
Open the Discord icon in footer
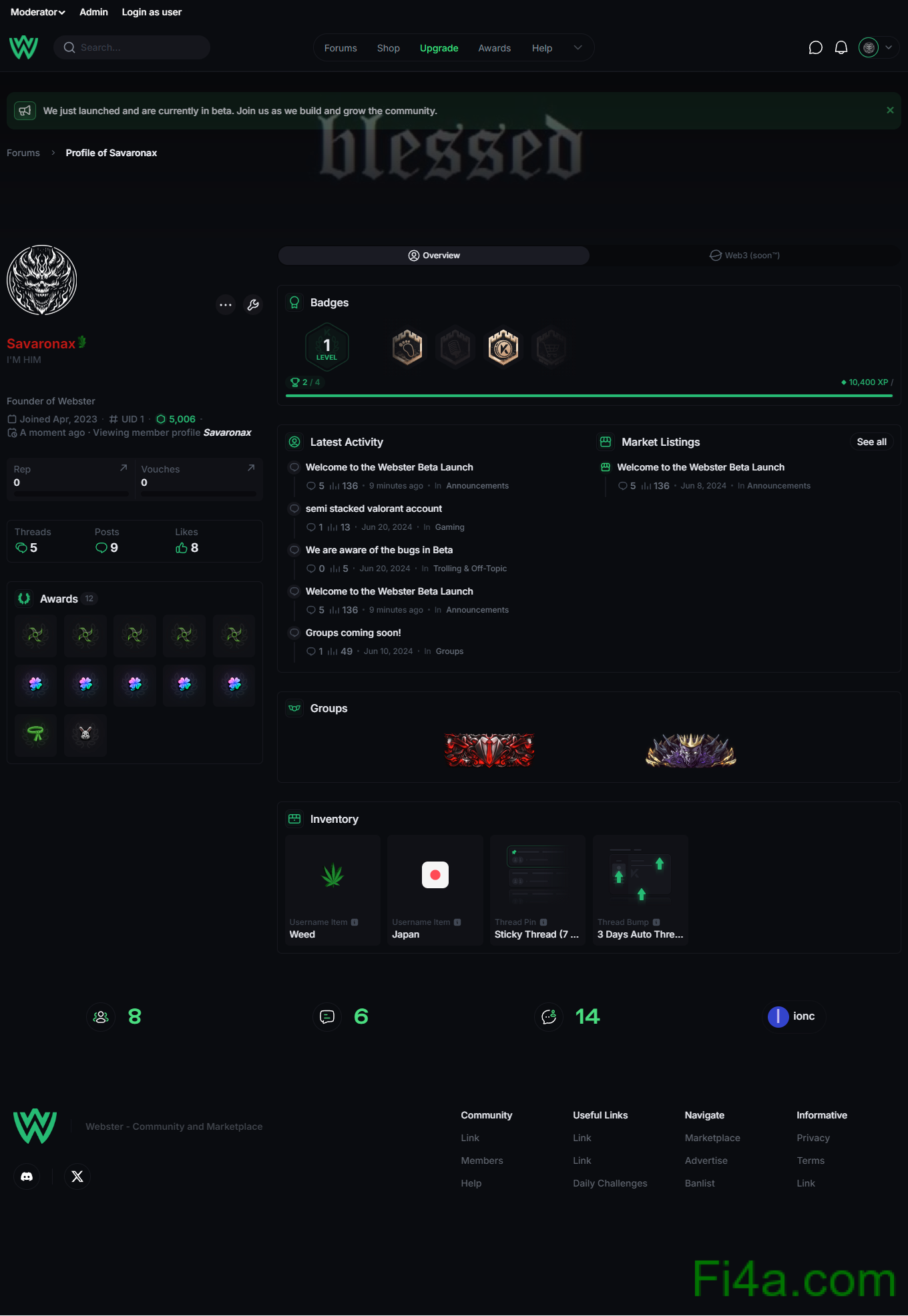(27, 1177)
